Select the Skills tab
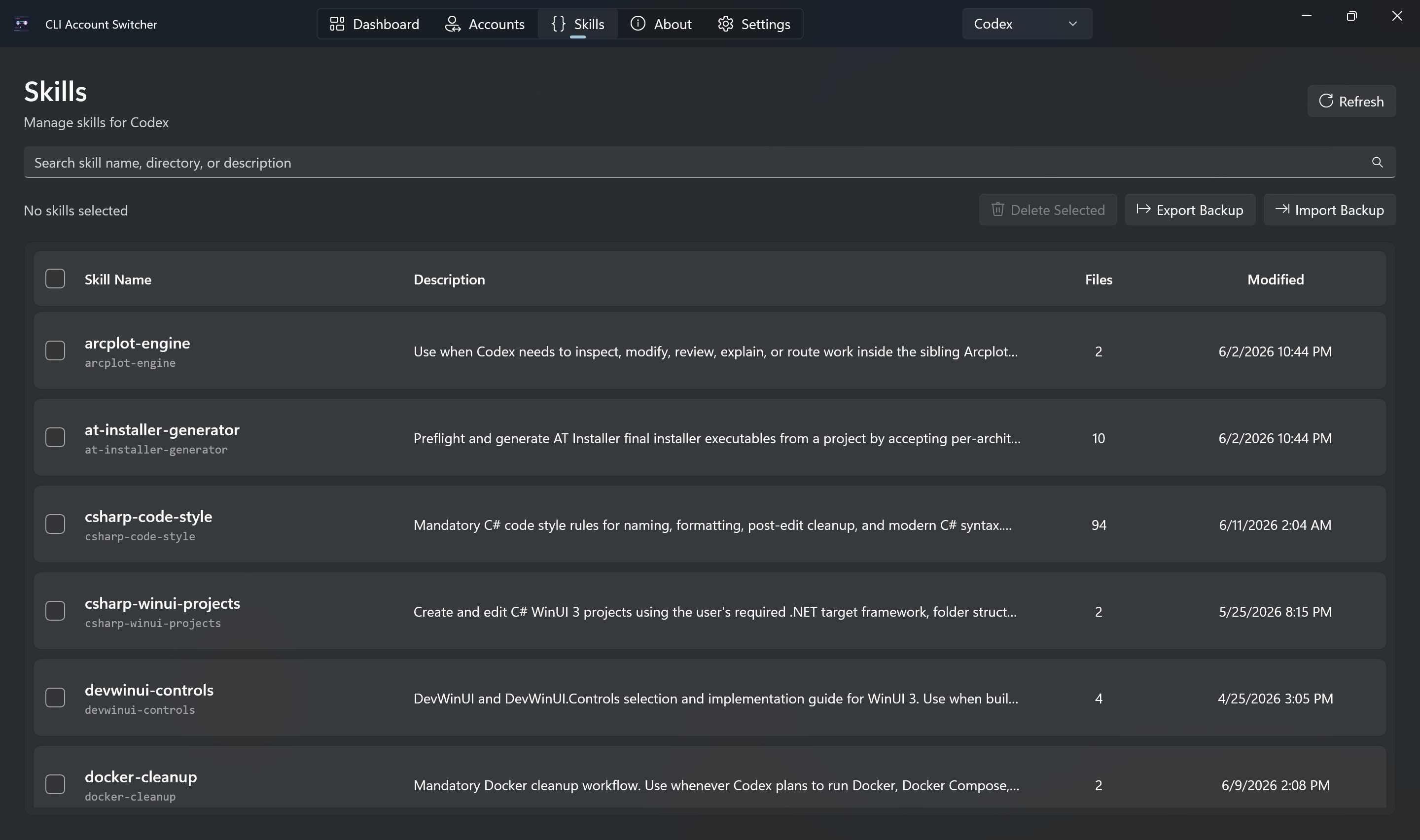Screen dimensions: 1420x840 [578, 24]
